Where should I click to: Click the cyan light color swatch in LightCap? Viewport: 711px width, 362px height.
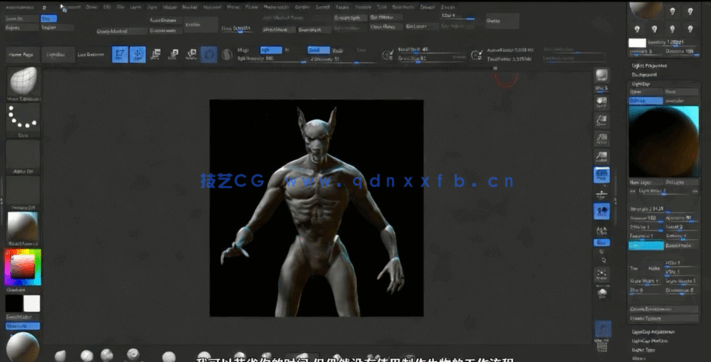click(x=646, y=245)
